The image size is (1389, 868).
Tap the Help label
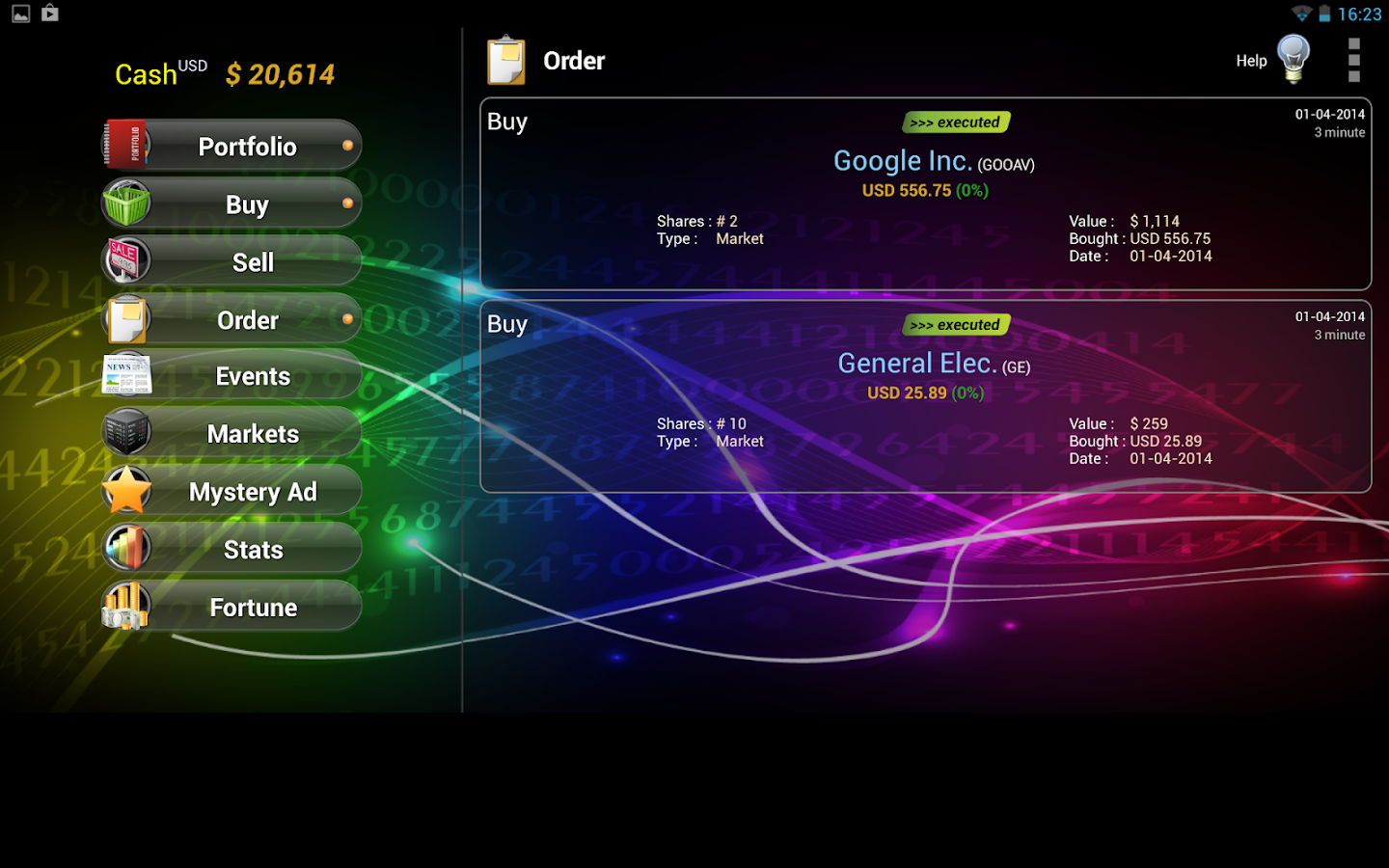[1251, 61]
